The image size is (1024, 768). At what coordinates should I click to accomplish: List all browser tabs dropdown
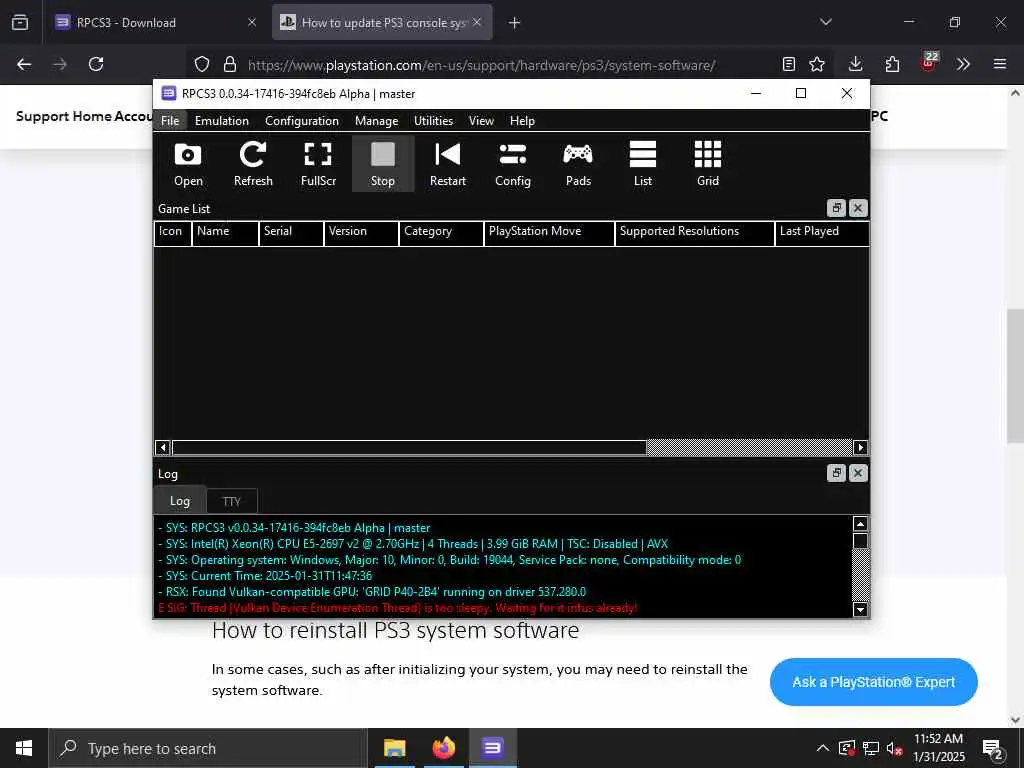tap(825, 22)
